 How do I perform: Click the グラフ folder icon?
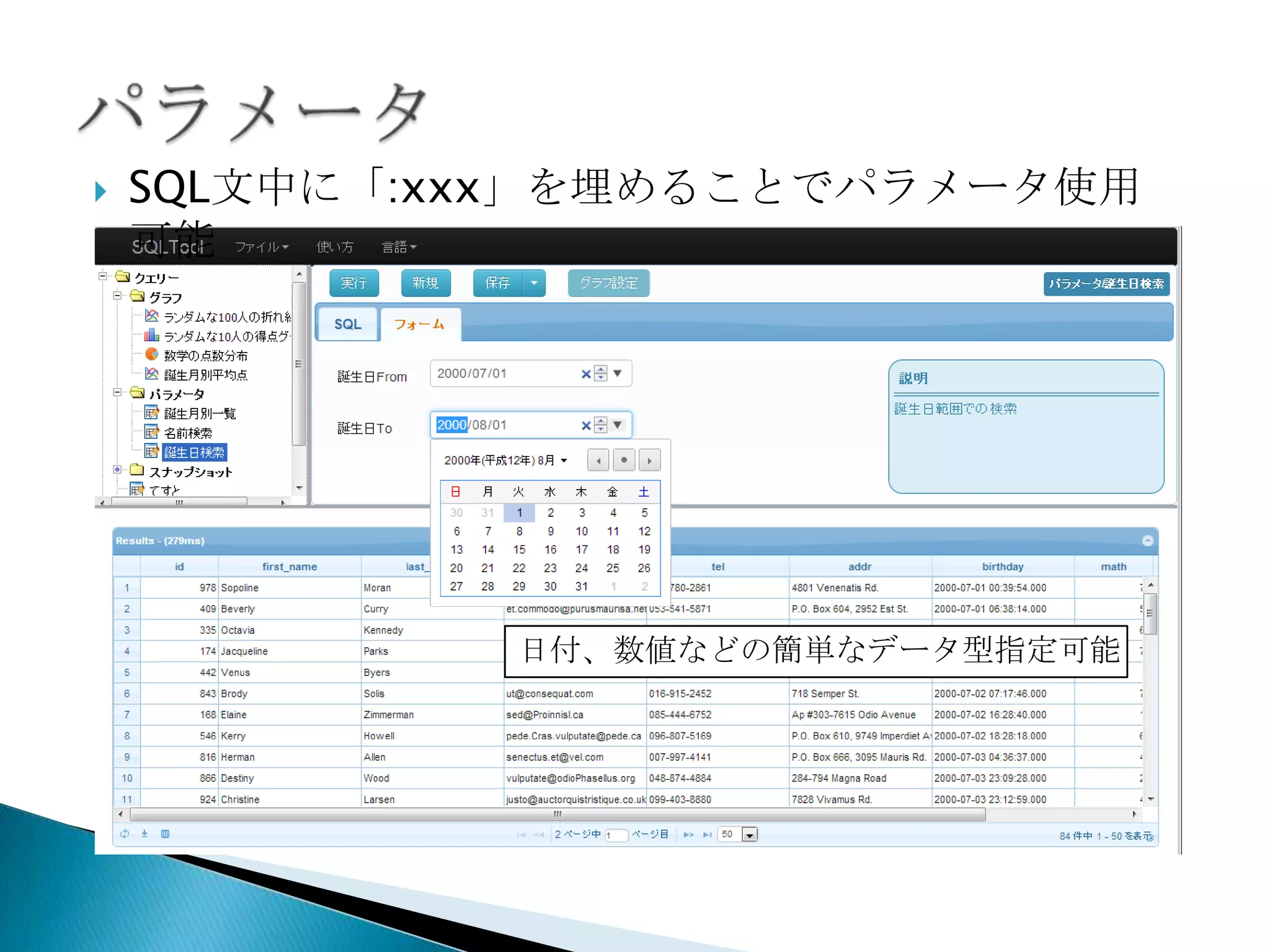[138, 296]
